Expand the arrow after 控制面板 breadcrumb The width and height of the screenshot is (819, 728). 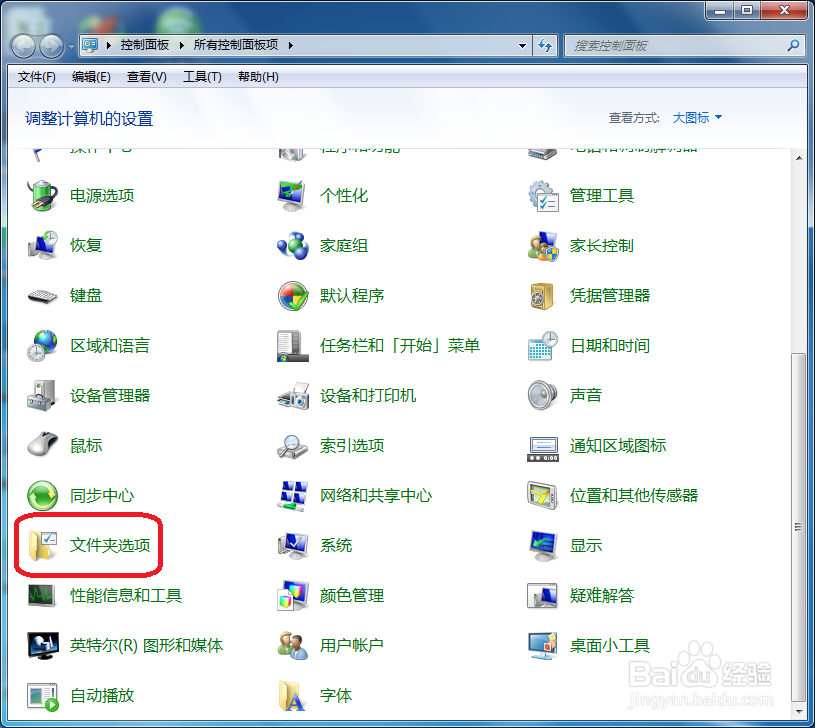(x=182, y=45)
